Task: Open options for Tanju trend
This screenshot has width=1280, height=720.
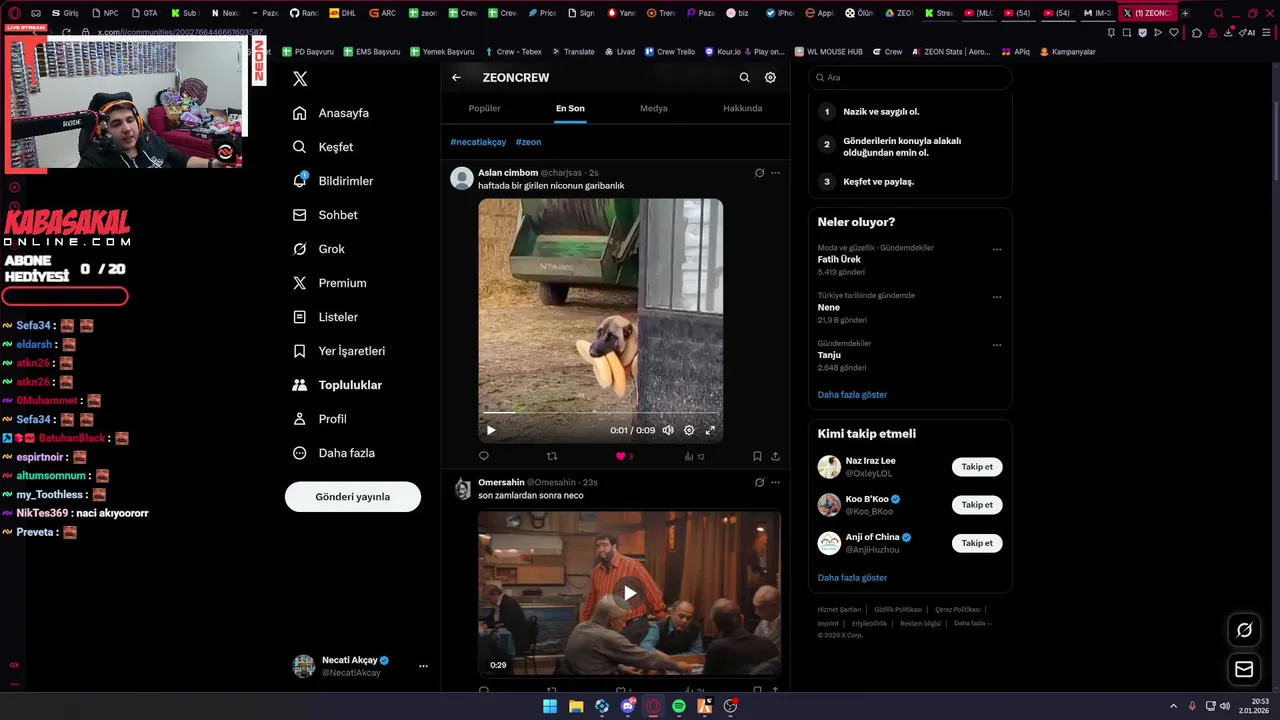Action: coord(997,345)
